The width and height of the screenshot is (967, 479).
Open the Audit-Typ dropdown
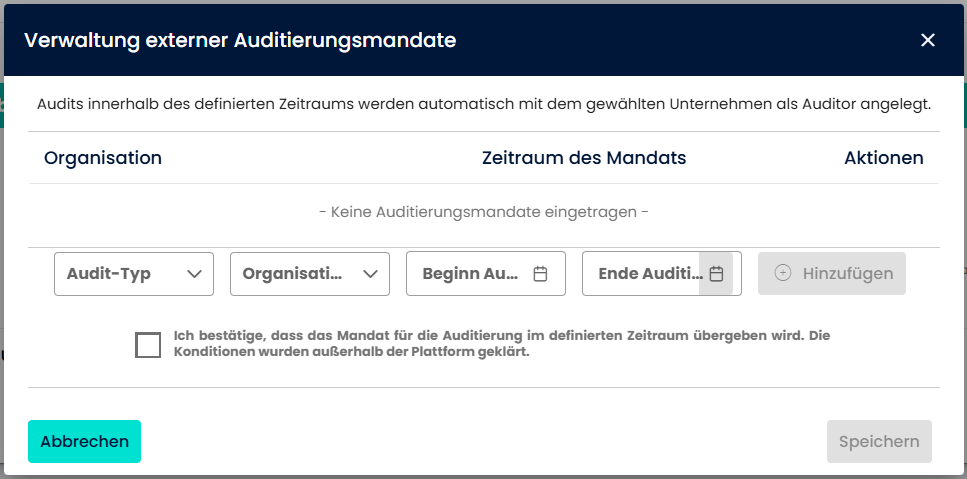(120, 274)
